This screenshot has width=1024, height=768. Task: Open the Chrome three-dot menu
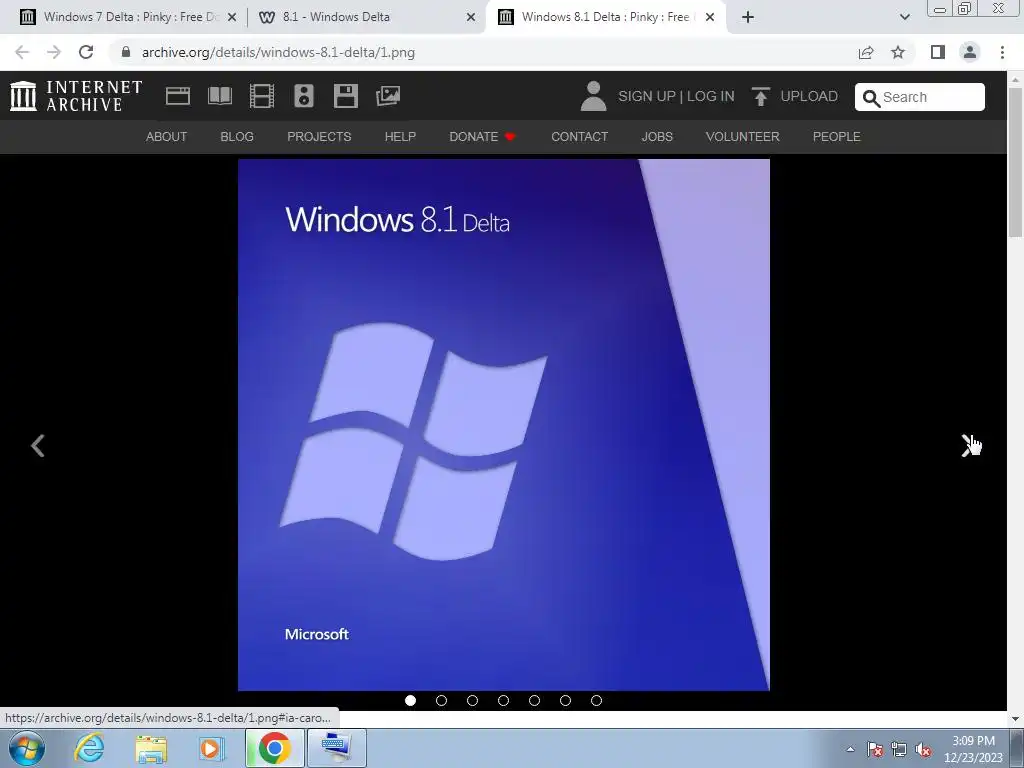pos(1002,52)
